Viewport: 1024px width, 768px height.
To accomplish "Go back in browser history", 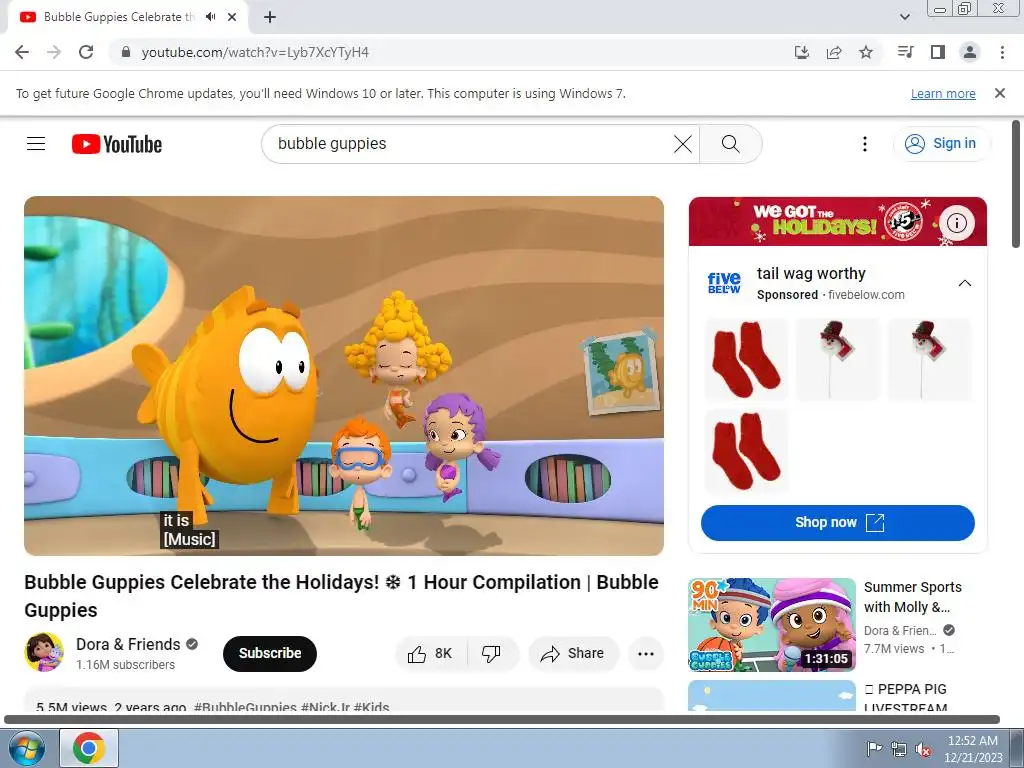I will pyautogui.click(x=22, y=52).
